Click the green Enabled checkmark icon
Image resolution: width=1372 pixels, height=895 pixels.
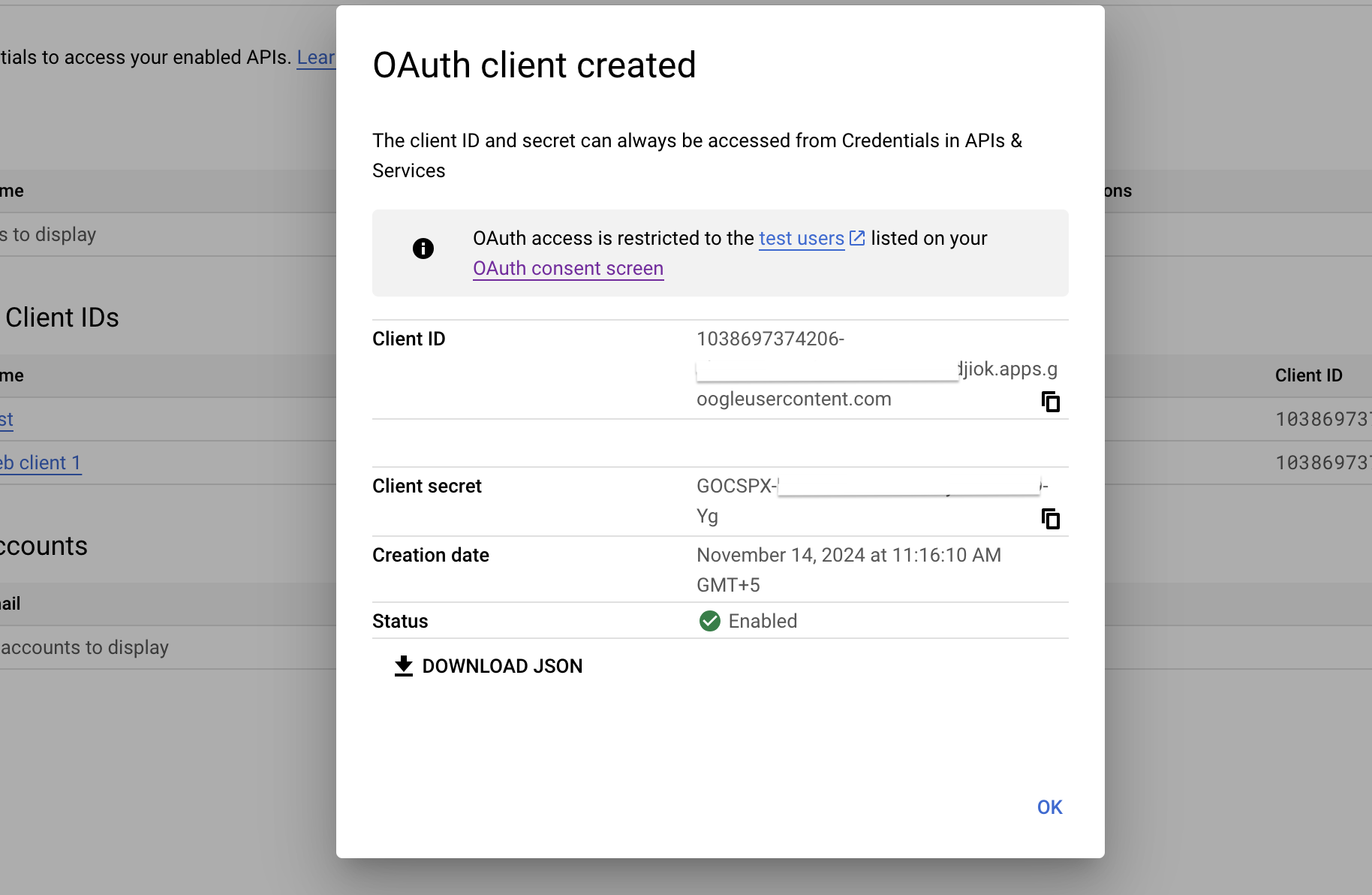click(709, 621)
